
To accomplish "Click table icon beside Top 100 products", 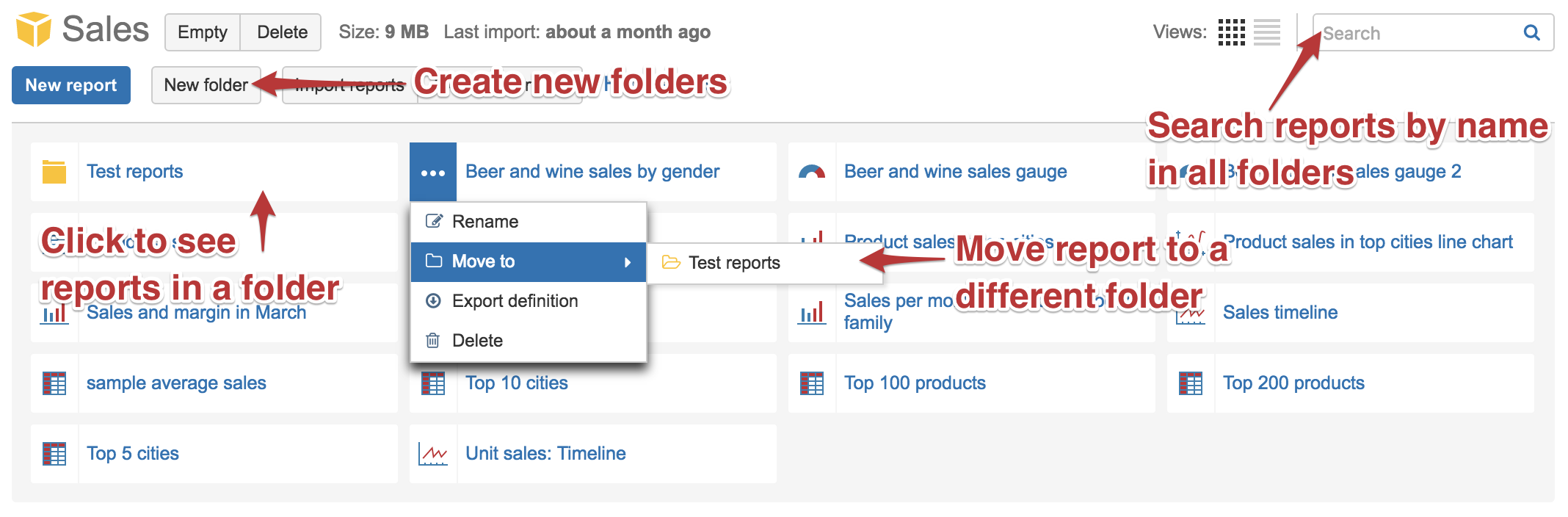I will 812,383.
